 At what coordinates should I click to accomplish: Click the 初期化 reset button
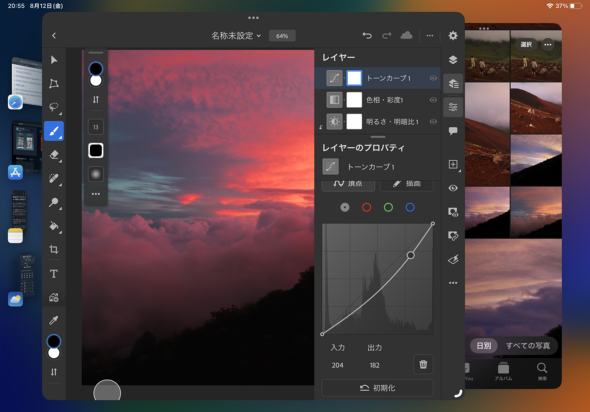377,388
